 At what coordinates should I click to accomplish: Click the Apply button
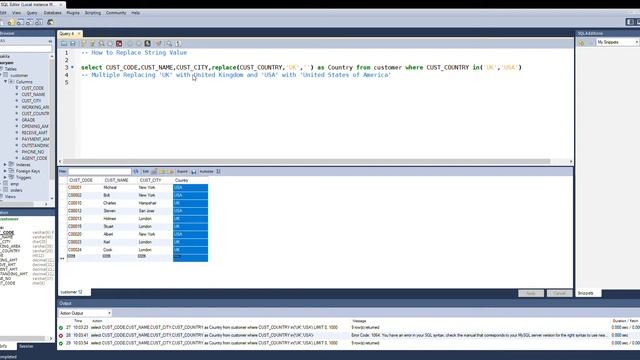pyautogui.click(x=531, y=293)
